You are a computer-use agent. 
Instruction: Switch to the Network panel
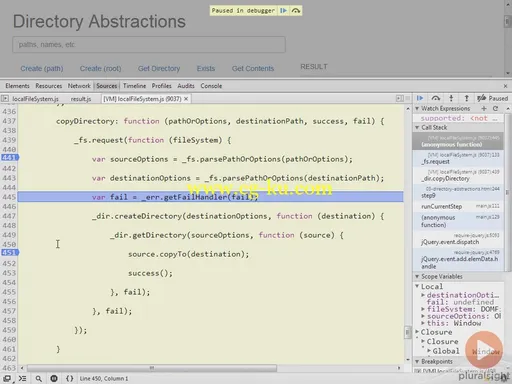[79, 86]
